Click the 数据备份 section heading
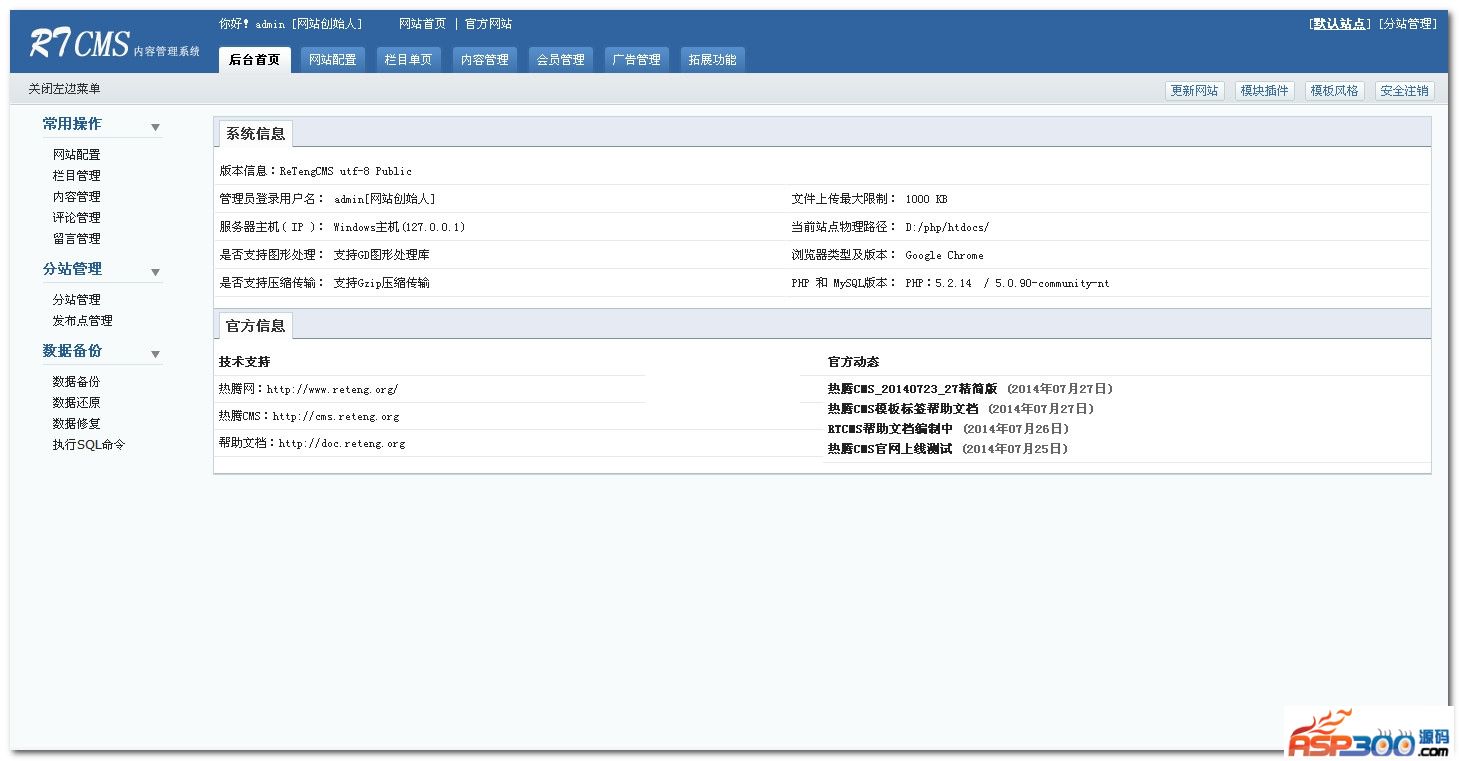 [x=72, y=351]
